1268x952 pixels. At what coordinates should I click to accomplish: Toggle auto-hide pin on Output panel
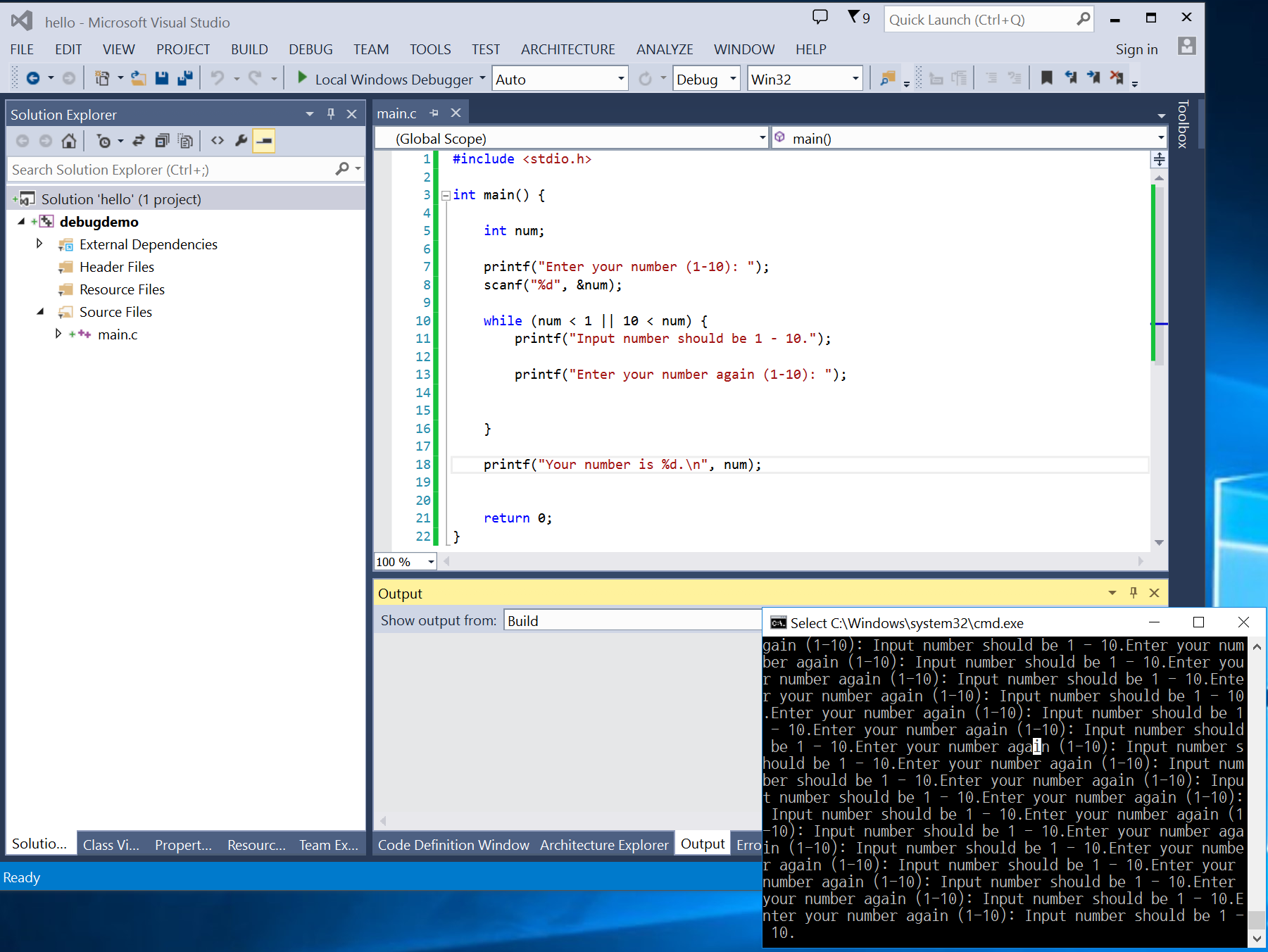1134,593
